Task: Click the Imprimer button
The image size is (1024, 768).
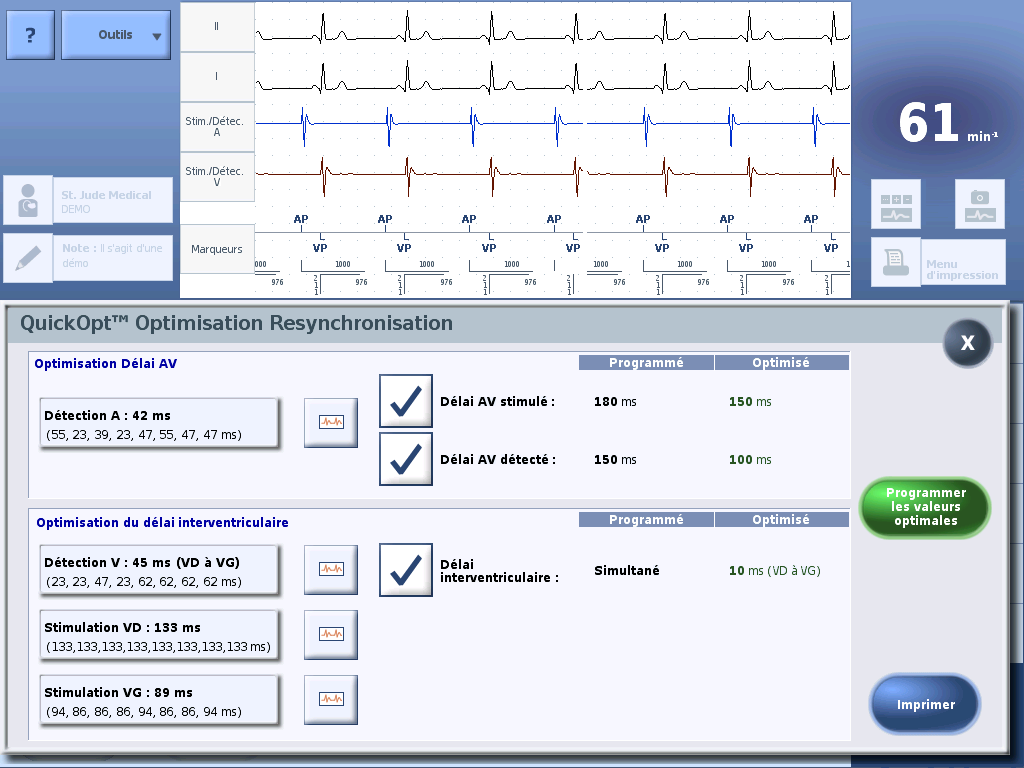Action: (x=925, y=705)
